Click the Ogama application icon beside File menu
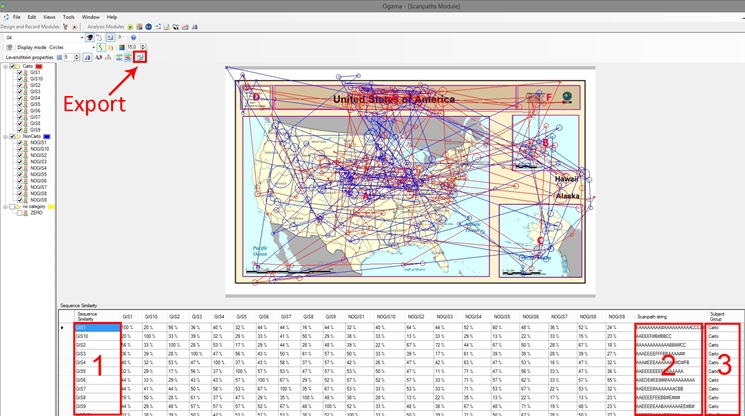 (x=5, y=17)
